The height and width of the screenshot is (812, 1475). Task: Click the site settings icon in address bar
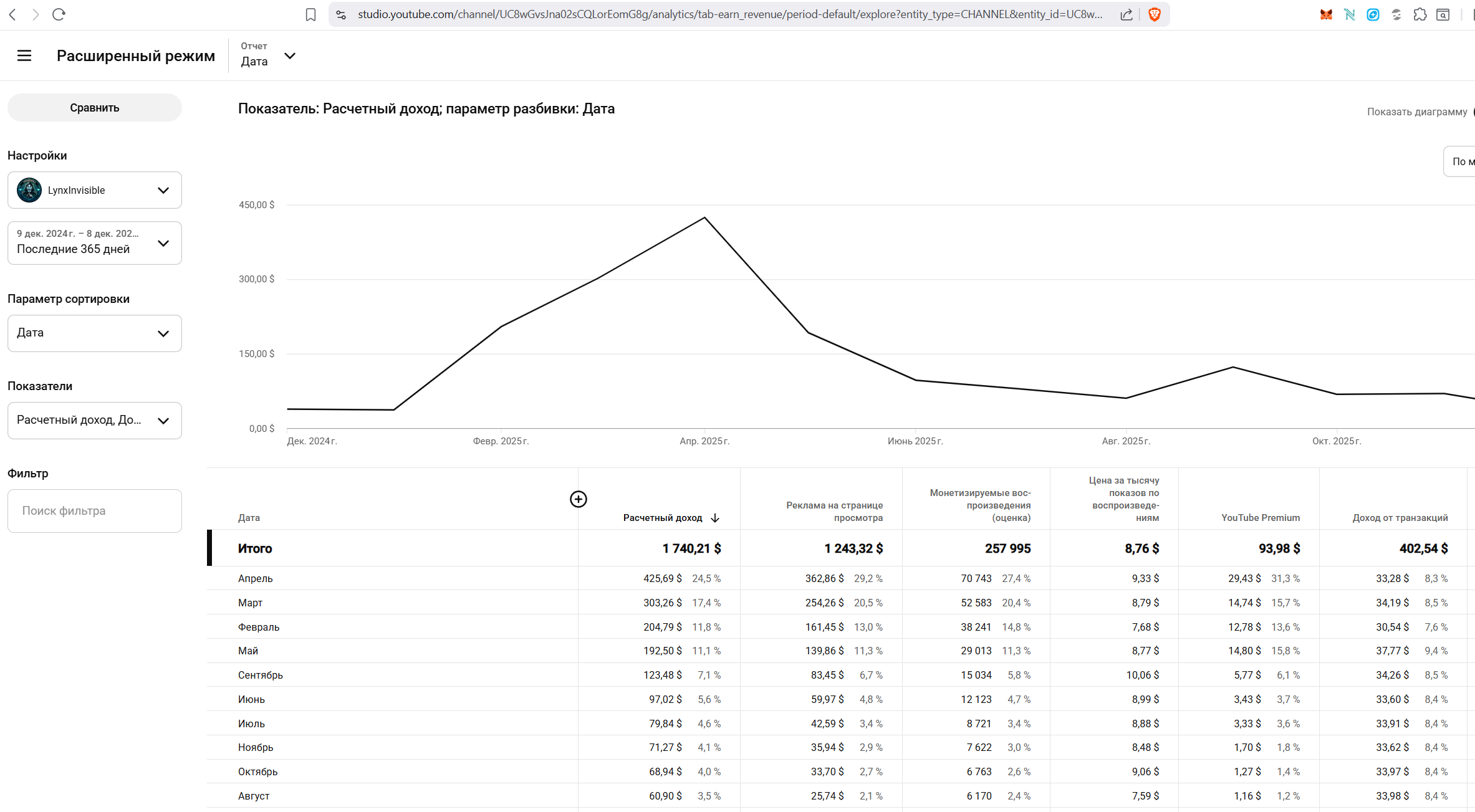point(341,14)
